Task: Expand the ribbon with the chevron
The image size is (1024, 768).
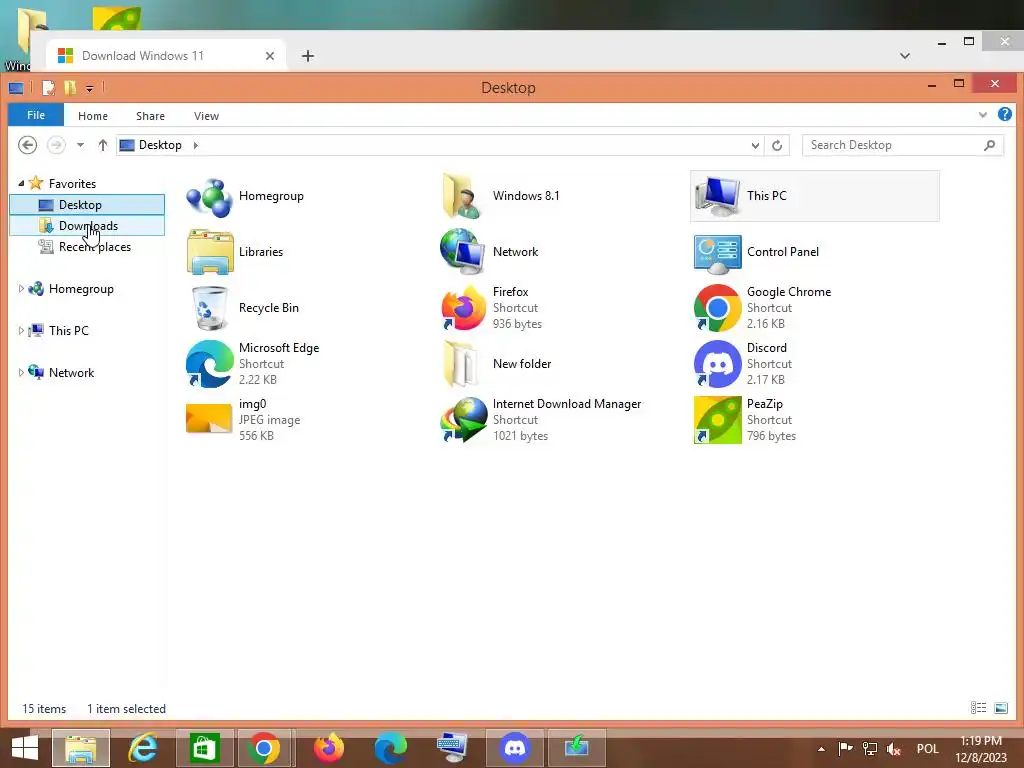Action: 983,115
